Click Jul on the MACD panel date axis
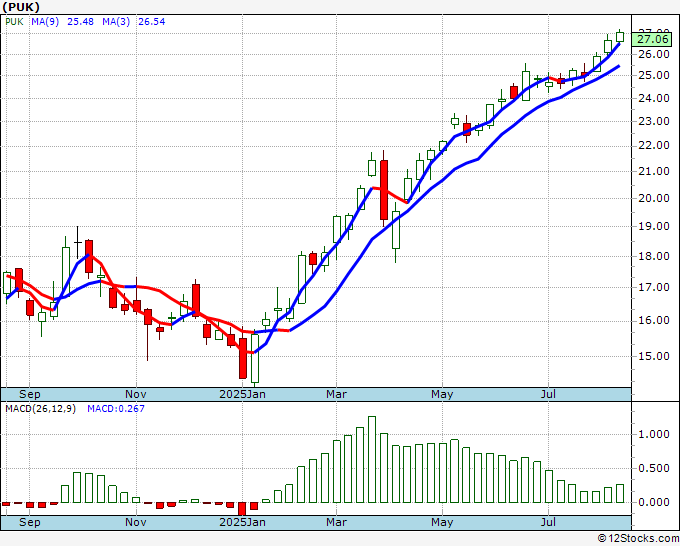Viewport: 680px width, 546px height. (x=549, y=522)
